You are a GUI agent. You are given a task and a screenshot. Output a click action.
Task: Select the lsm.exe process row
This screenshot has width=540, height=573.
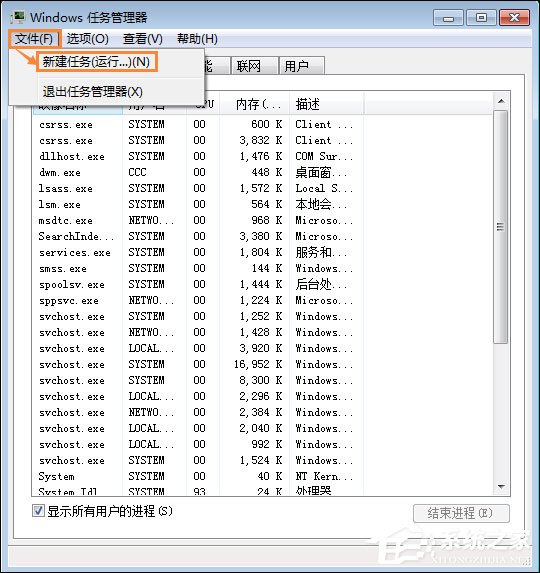197,204
